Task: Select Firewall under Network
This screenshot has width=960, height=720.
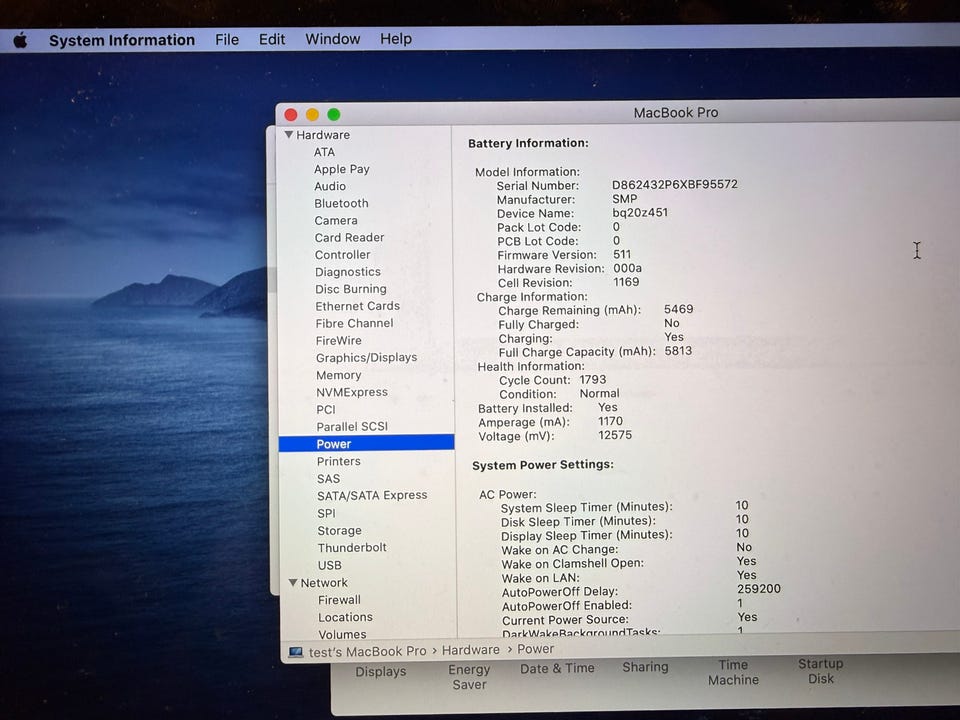Action: [339, 600]
